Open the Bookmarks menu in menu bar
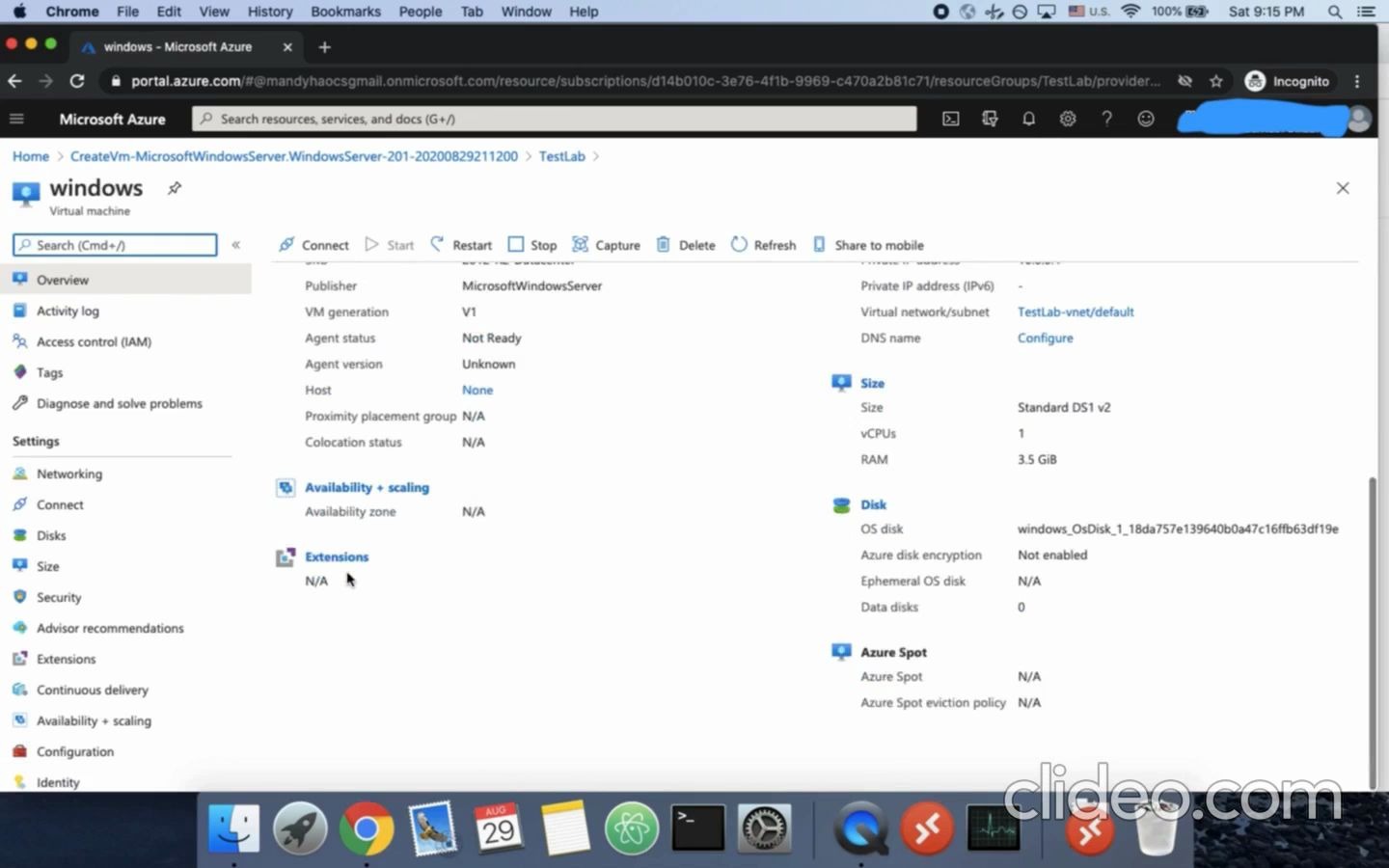 point(345,12)
